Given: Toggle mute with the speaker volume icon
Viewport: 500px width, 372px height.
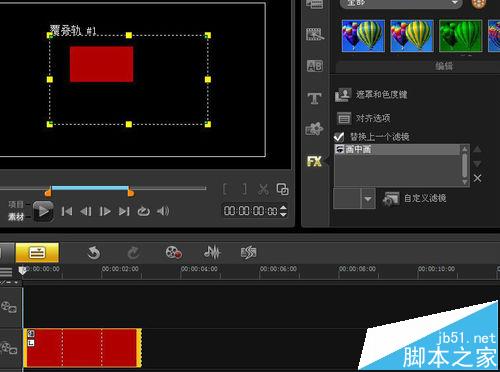Looking at the screenshot, I should [x=163, y=211].
